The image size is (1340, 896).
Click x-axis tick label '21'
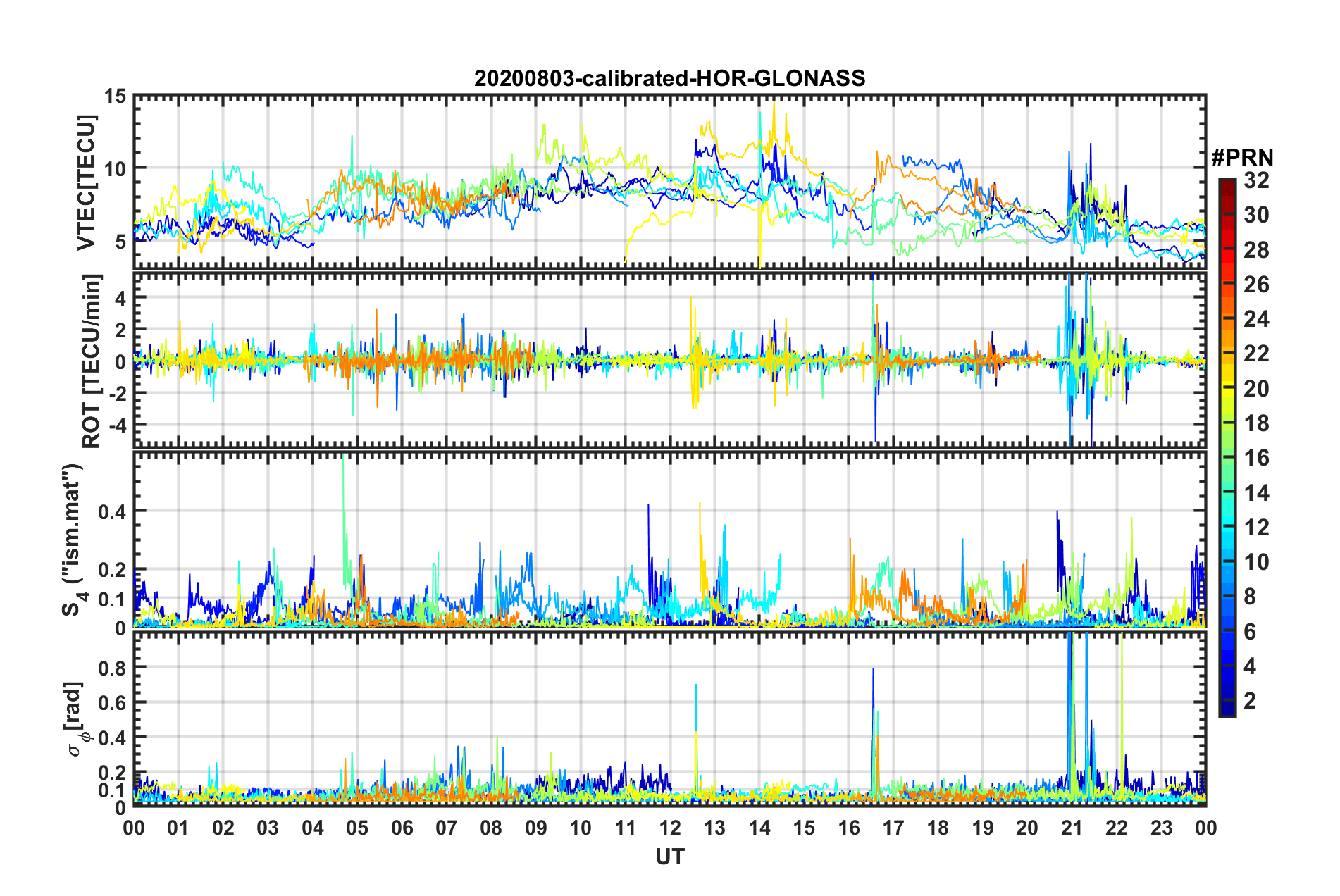[x=1072, y=828]
